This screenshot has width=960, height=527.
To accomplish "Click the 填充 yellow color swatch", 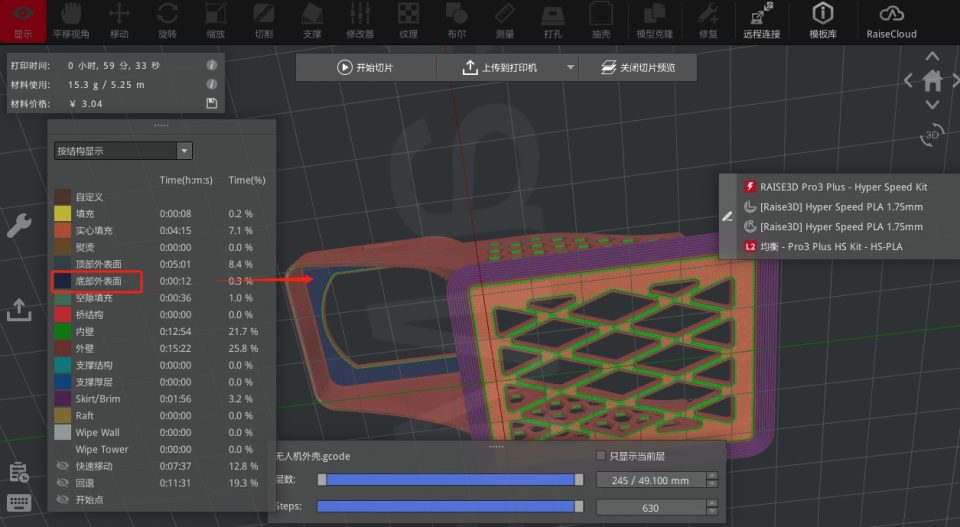I will pos(63,214).
